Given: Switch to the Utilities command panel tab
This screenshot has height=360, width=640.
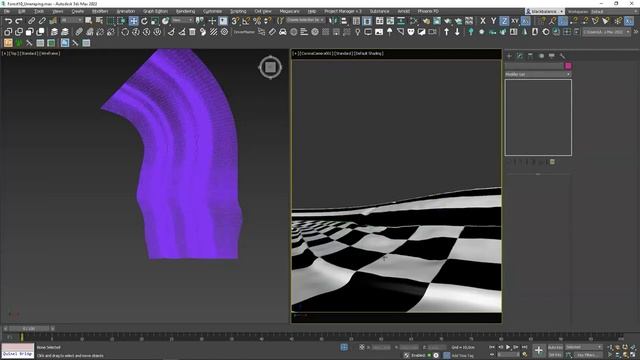Looking at the screenshot, I should coord(562,56).
